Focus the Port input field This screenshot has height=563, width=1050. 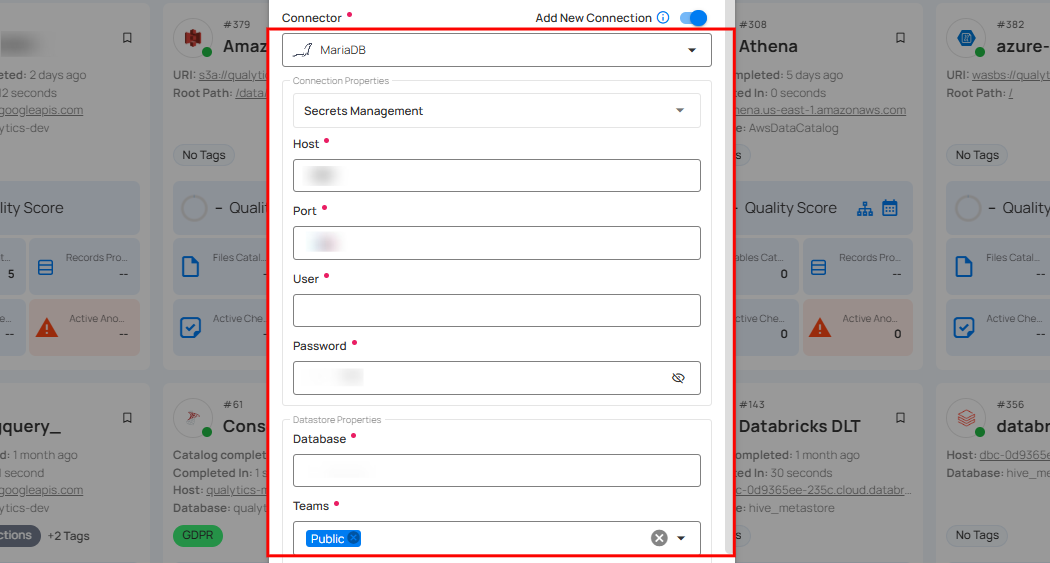[x=497, y=243]
